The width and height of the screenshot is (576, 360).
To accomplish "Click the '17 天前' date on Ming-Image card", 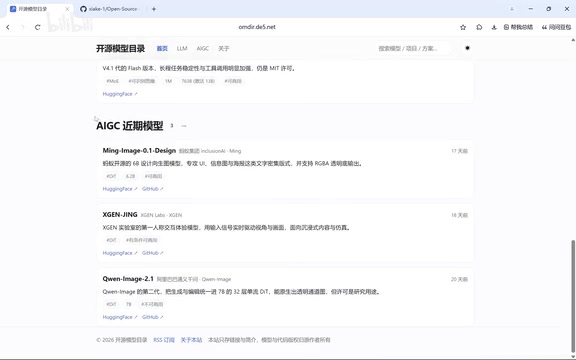I will click(x=459, y=151).
